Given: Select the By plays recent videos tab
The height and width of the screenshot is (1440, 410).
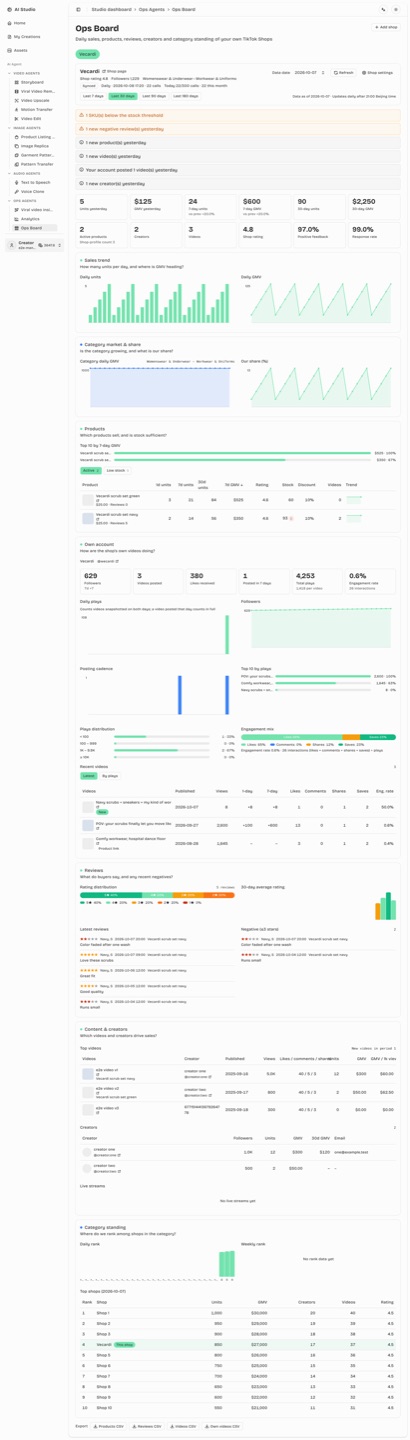Looking at the screenshot, I should 110,776.
